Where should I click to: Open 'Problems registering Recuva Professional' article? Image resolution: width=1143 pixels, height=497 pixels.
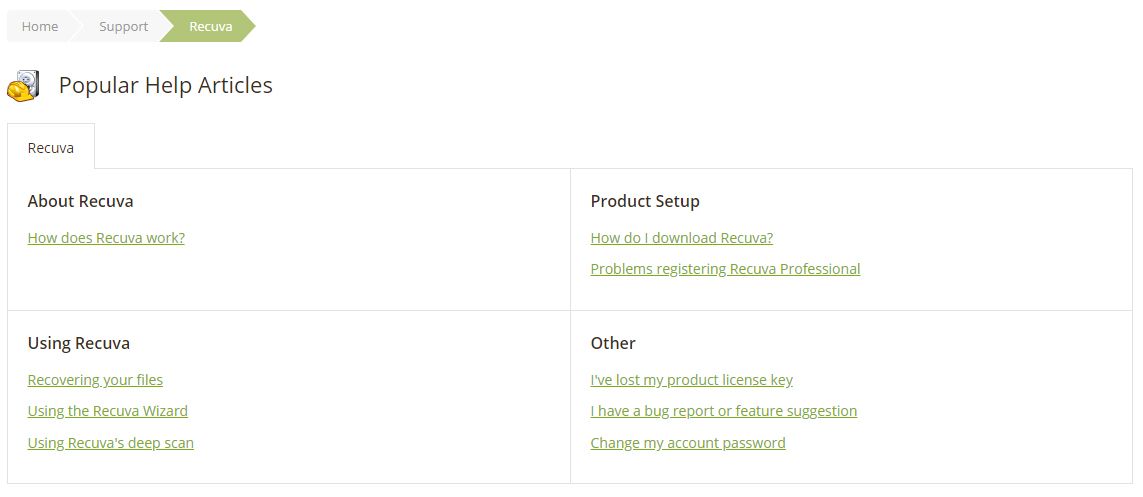(x=725, y=269)
